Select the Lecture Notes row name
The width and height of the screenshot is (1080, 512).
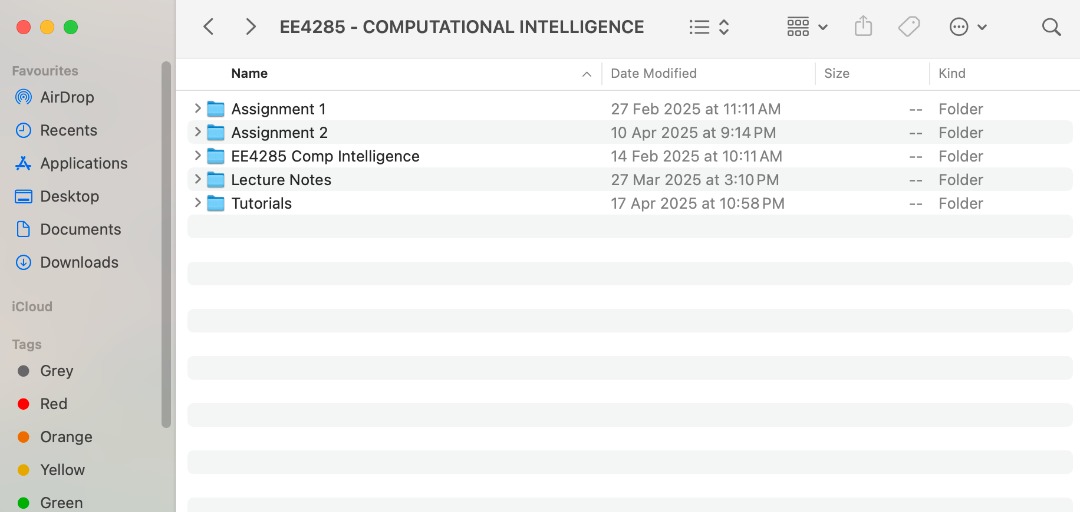pos(281,180)
